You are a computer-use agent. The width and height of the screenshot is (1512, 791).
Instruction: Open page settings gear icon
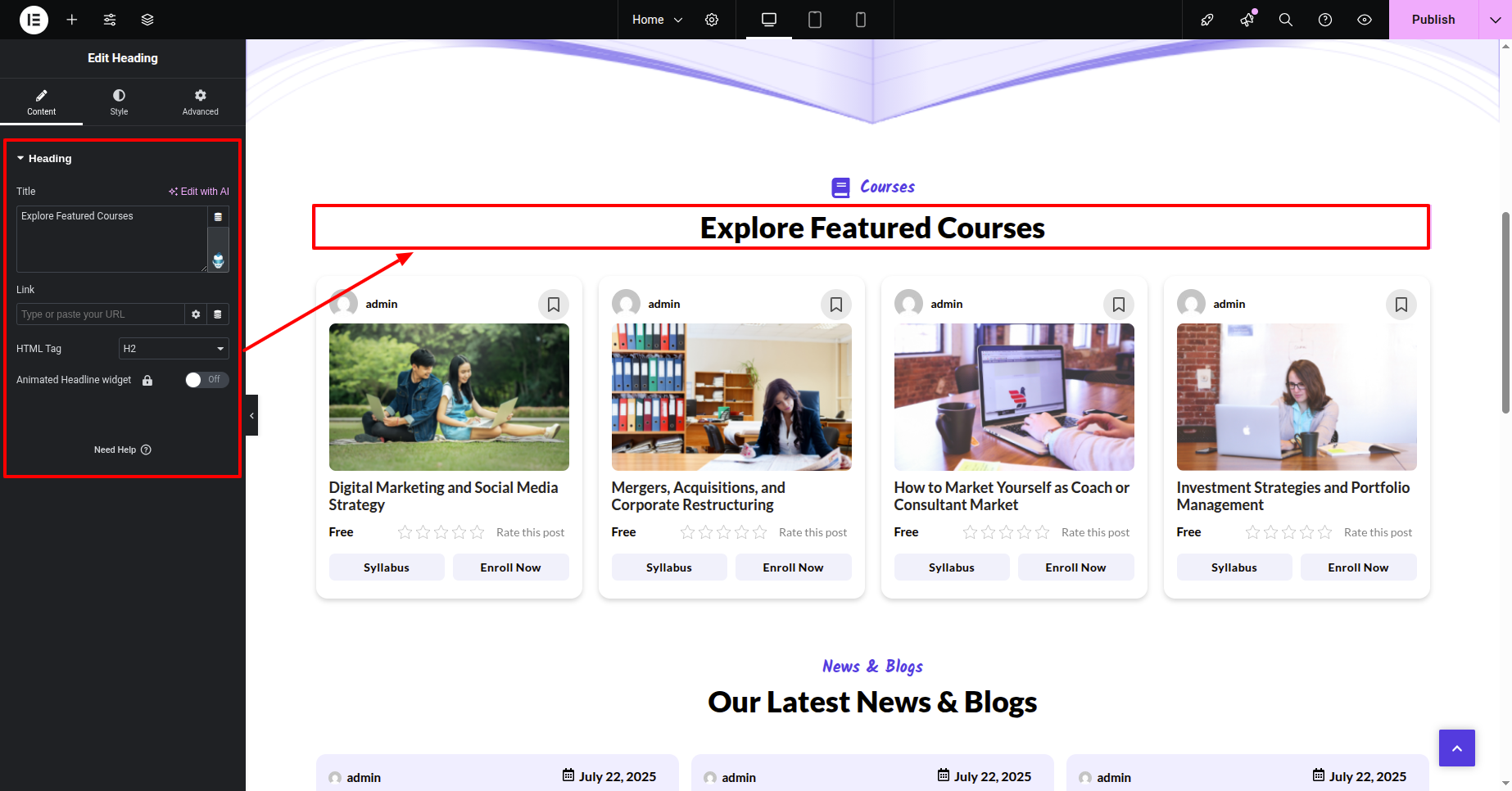[712, 20]
